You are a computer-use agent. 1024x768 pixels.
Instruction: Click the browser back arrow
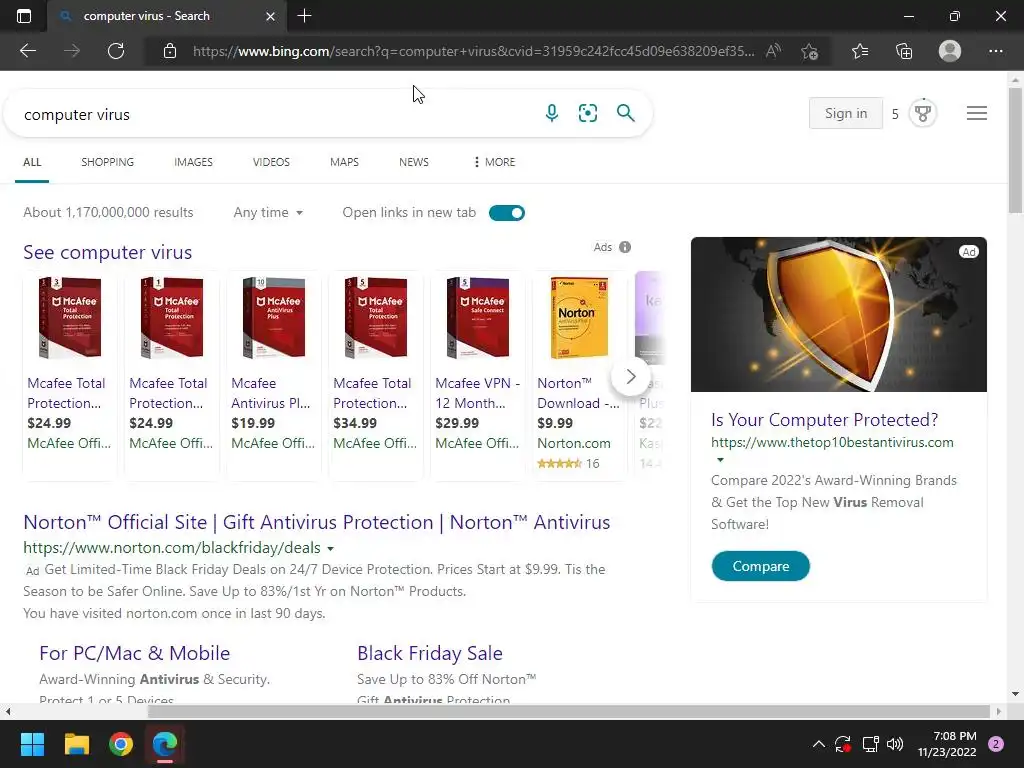(28, 51)
